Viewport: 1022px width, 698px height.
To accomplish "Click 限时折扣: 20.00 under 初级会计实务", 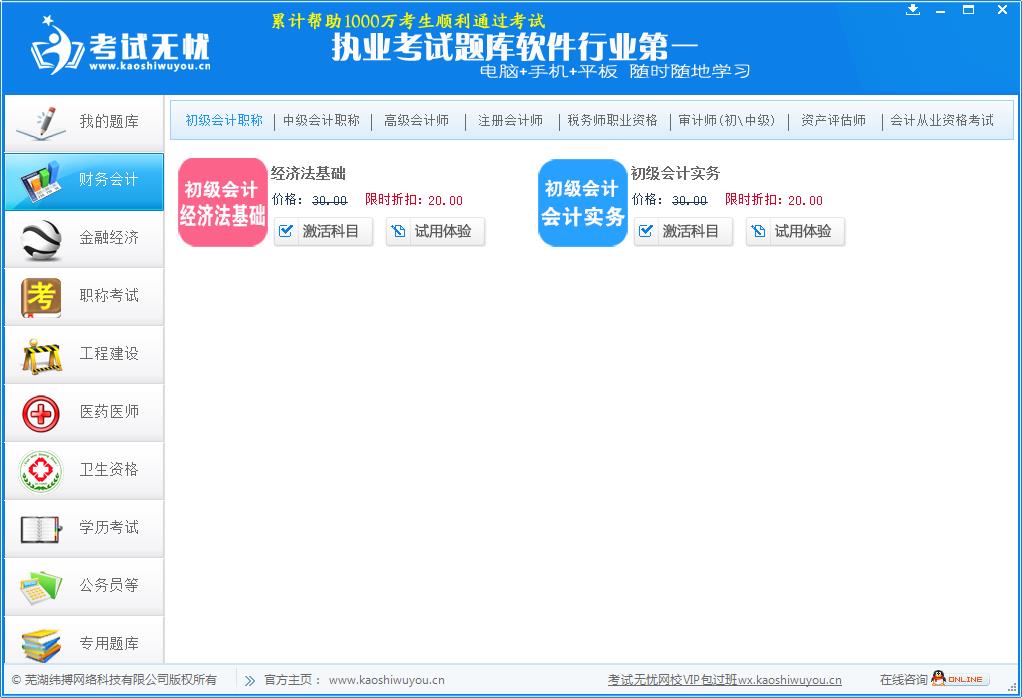I will [774, 200].
